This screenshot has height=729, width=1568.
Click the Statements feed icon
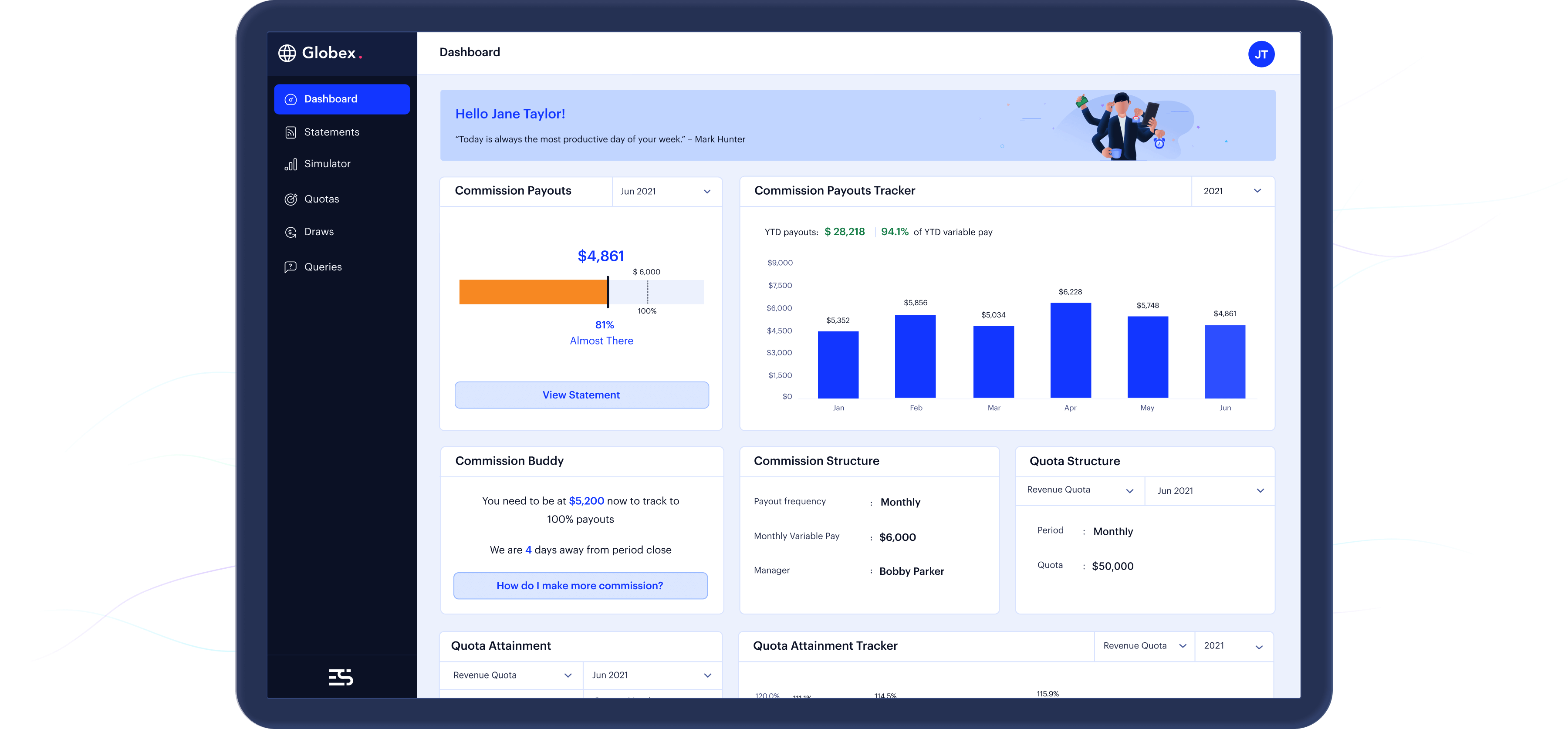[x=291, y=133]
